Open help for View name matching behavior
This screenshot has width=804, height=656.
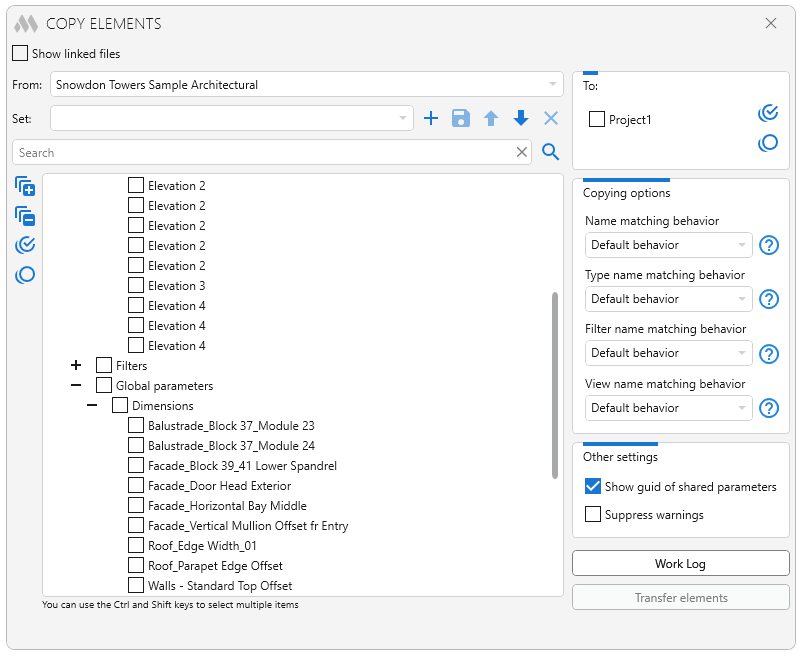point(769,408)
